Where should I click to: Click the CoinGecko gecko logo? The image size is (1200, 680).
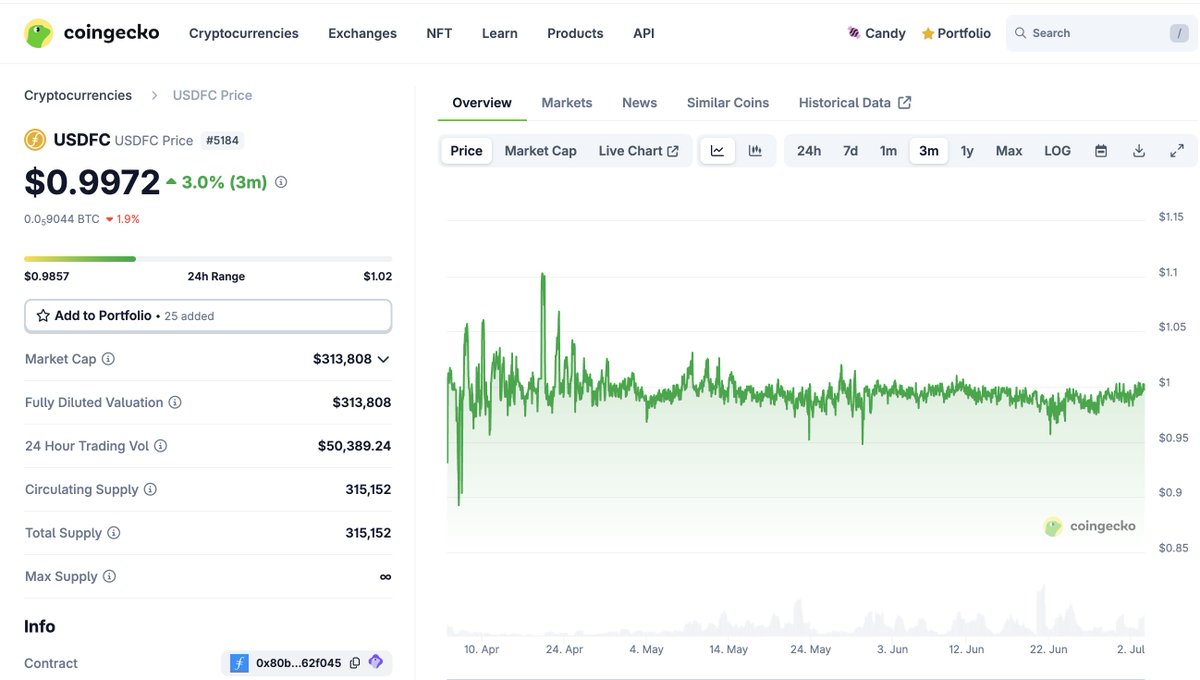39,33
